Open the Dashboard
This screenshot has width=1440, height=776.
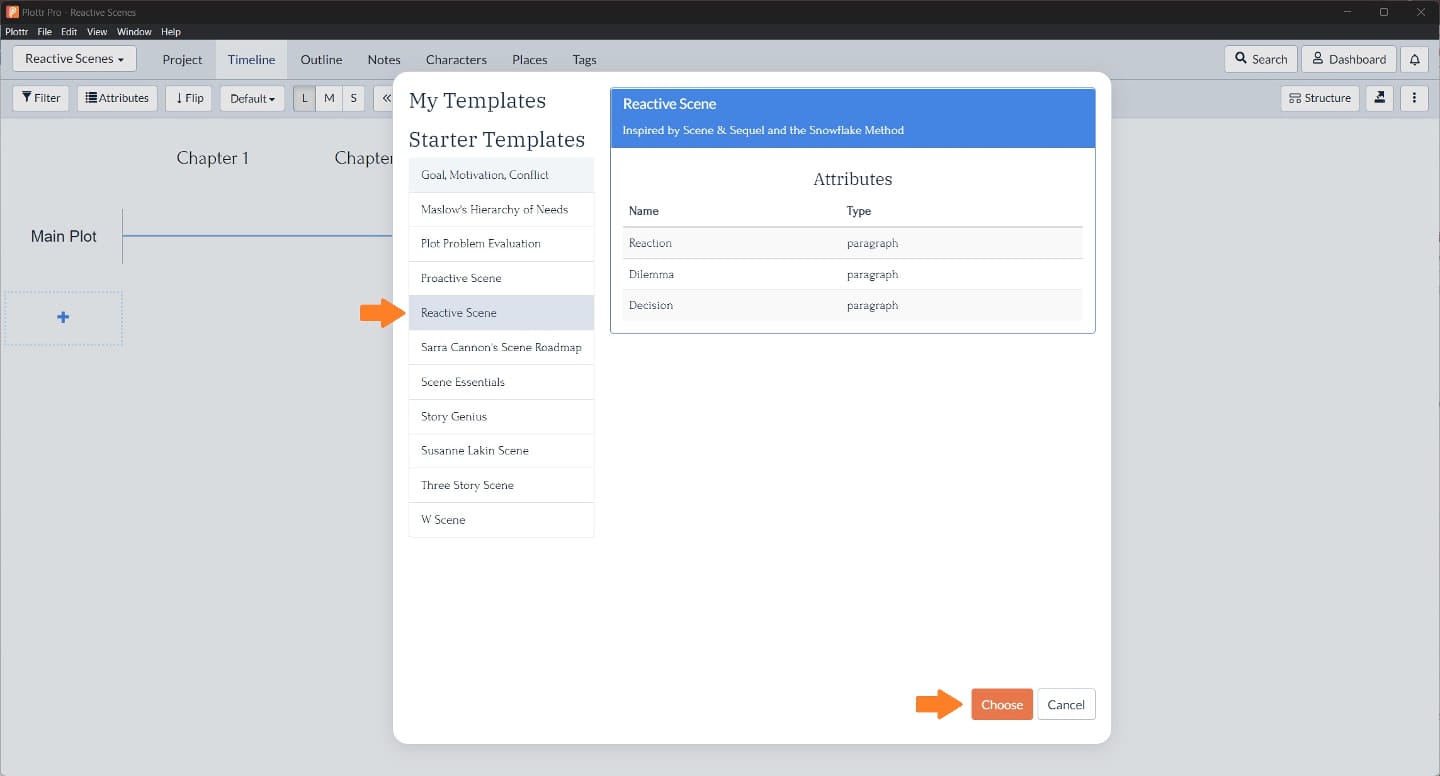pos(1348,59)
